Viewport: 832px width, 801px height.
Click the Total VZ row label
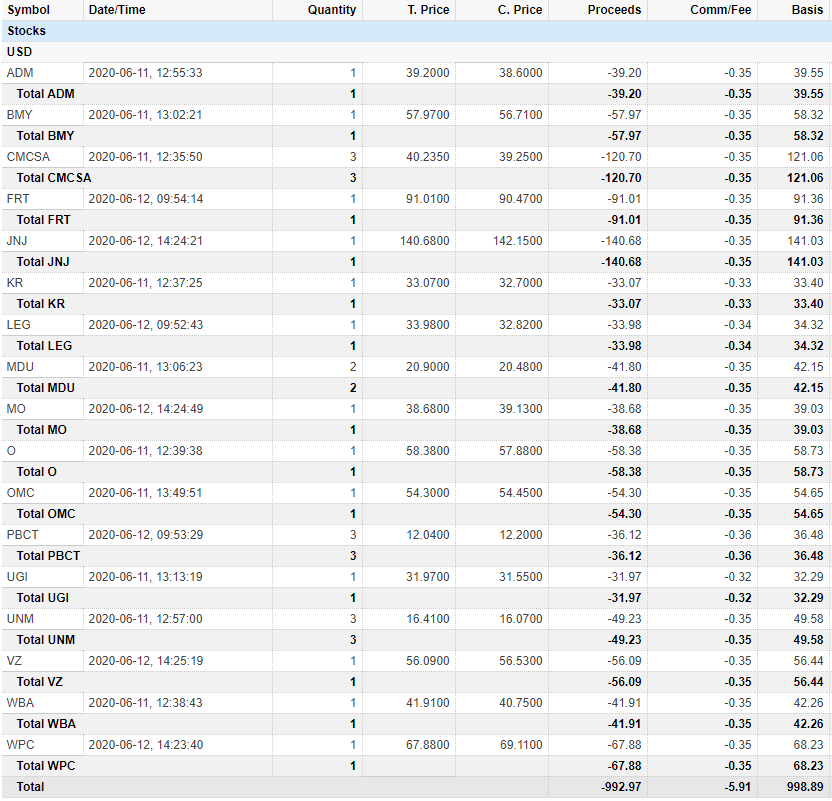coord(39,682)
